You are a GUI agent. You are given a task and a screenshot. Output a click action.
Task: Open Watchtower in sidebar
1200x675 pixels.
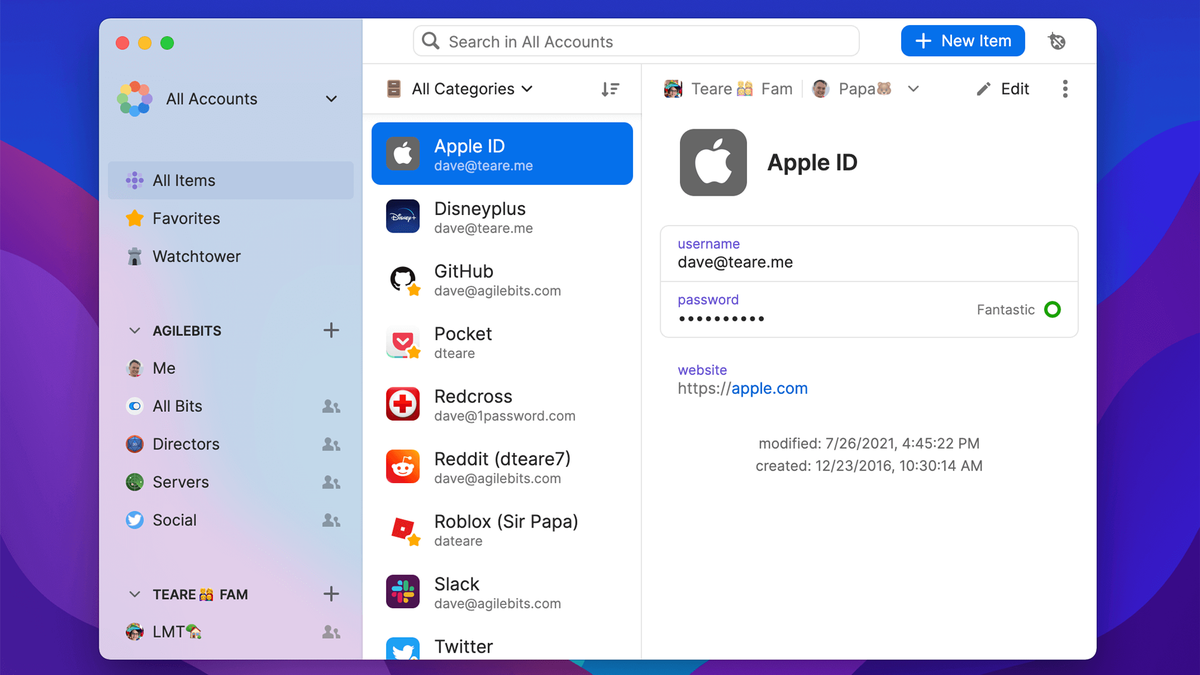click(230, 256)
